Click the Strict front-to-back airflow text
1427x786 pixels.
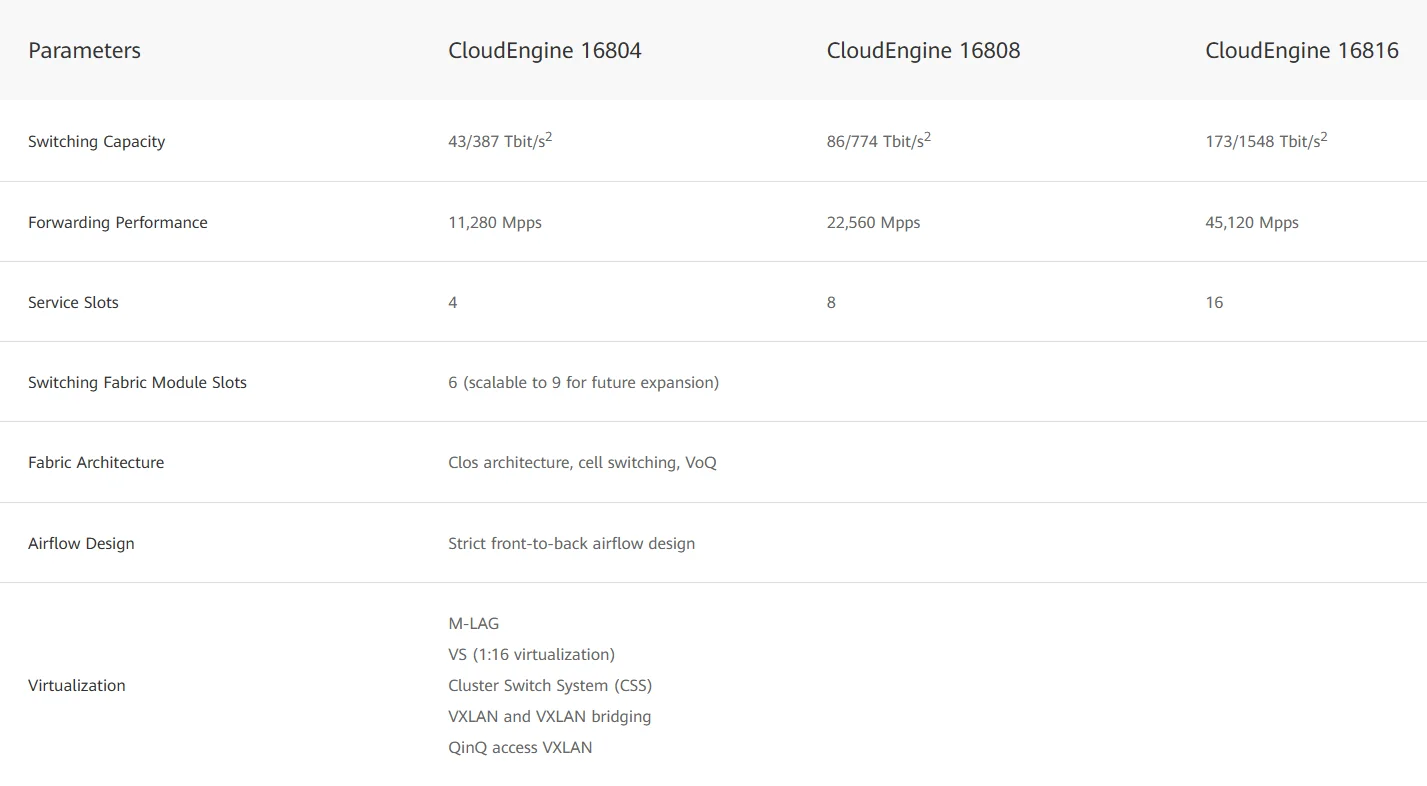click(571, 543)
